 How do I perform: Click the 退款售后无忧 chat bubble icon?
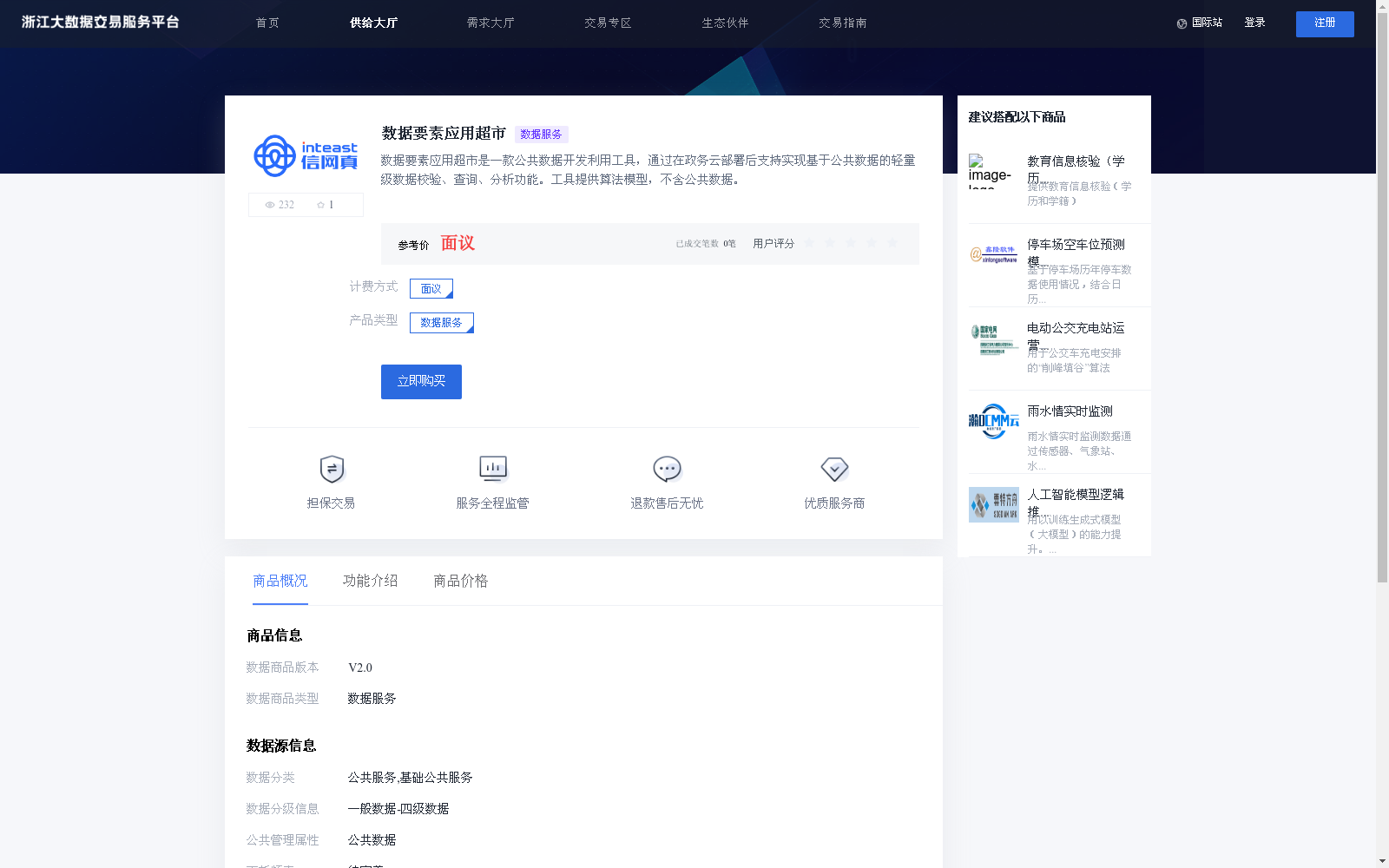(x=667, y=469)
